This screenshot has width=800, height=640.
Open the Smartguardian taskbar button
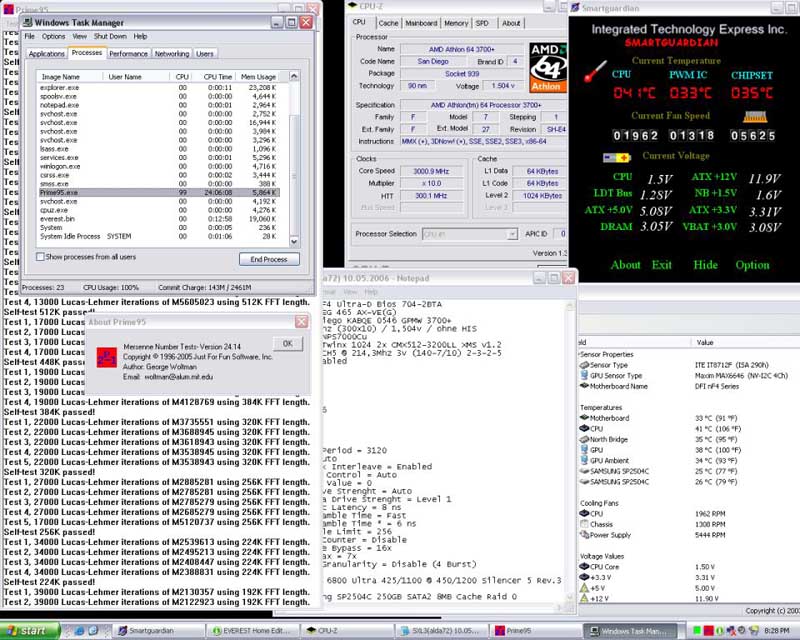[158, 631]
